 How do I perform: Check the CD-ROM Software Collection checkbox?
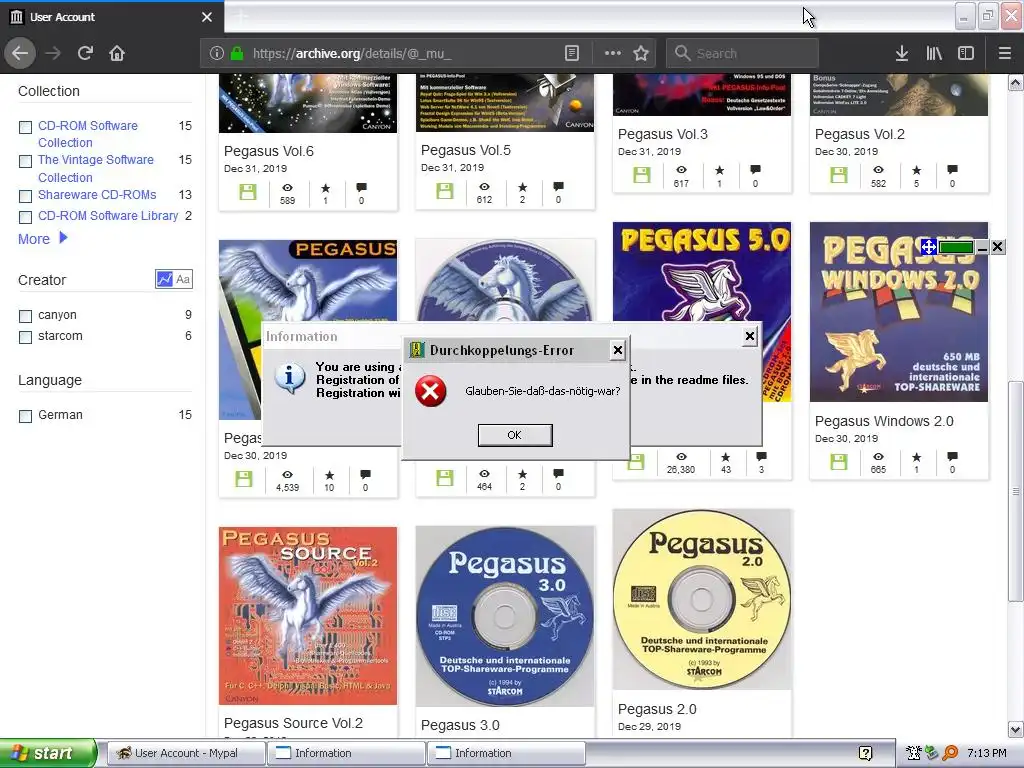(25, 127)
